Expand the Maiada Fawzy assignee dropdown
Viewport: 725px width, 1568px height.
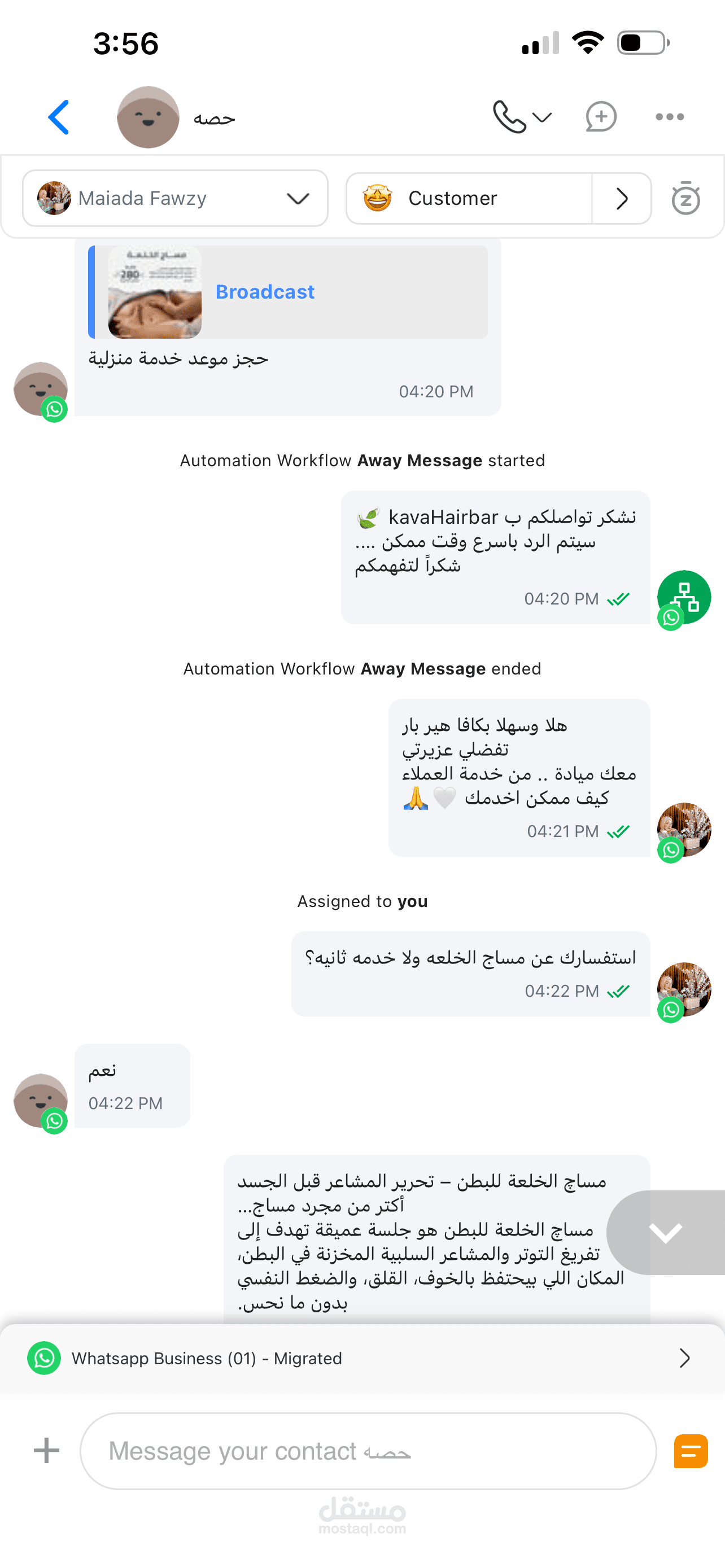click(175, 198)
